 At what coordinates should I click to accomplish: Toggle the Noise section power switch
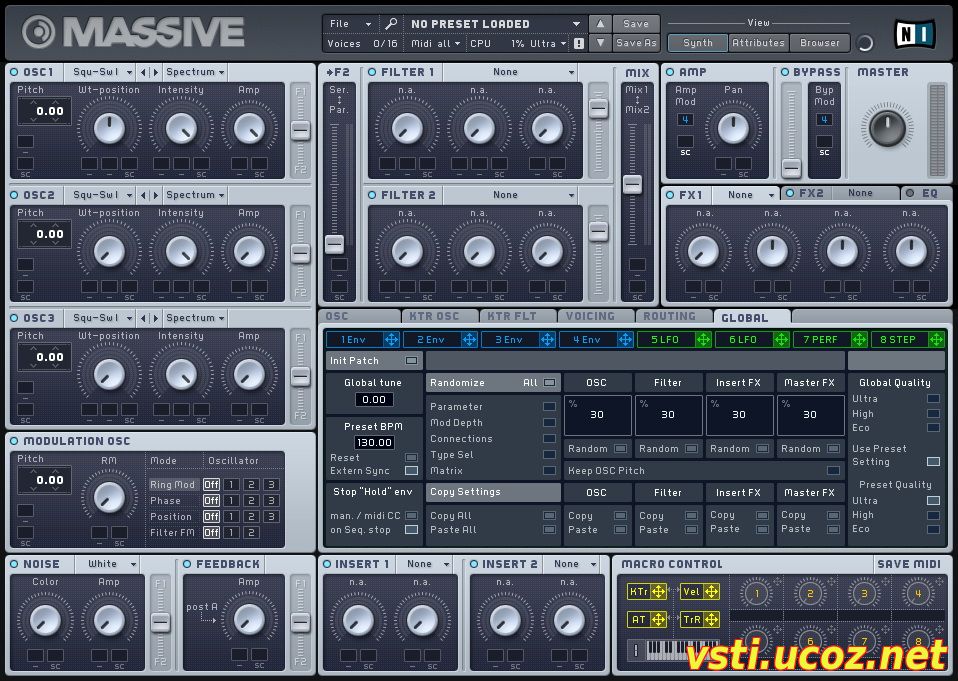click(x=14, y=564)
